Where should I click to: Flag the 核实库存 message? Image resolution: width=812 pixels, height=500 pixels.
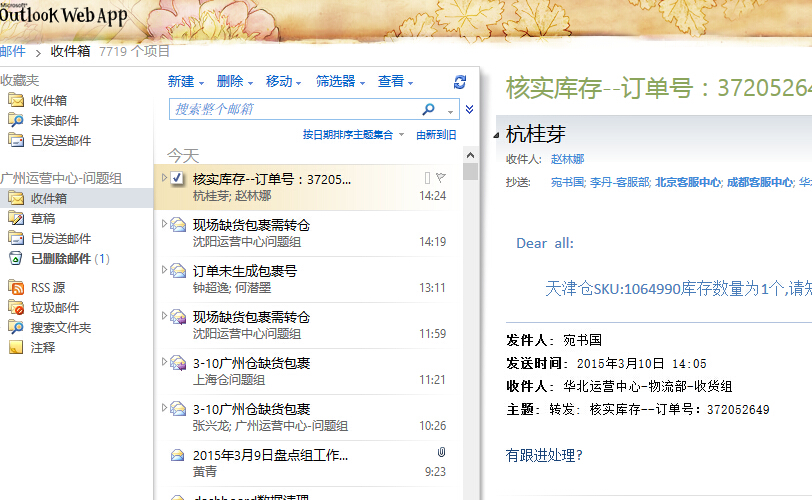click(x=441, y=178)
